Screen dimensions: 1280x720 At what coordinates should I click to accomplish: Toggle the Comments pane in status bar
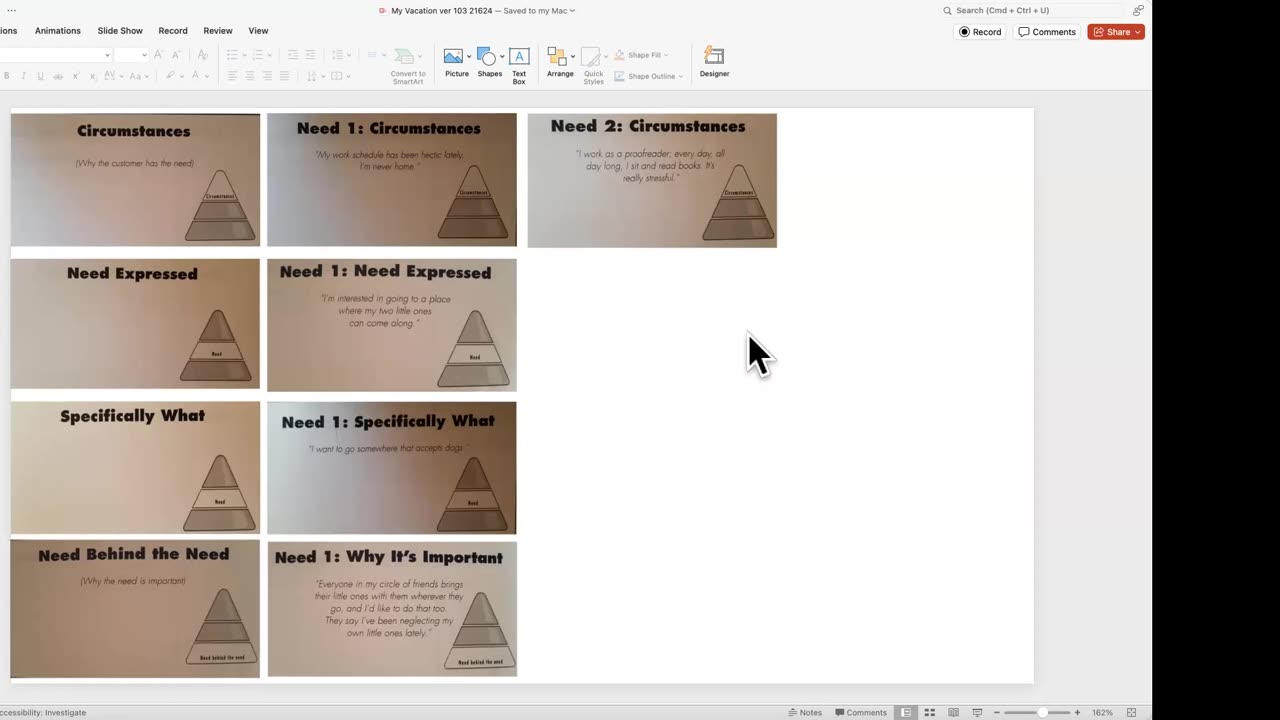click(861, 712)
